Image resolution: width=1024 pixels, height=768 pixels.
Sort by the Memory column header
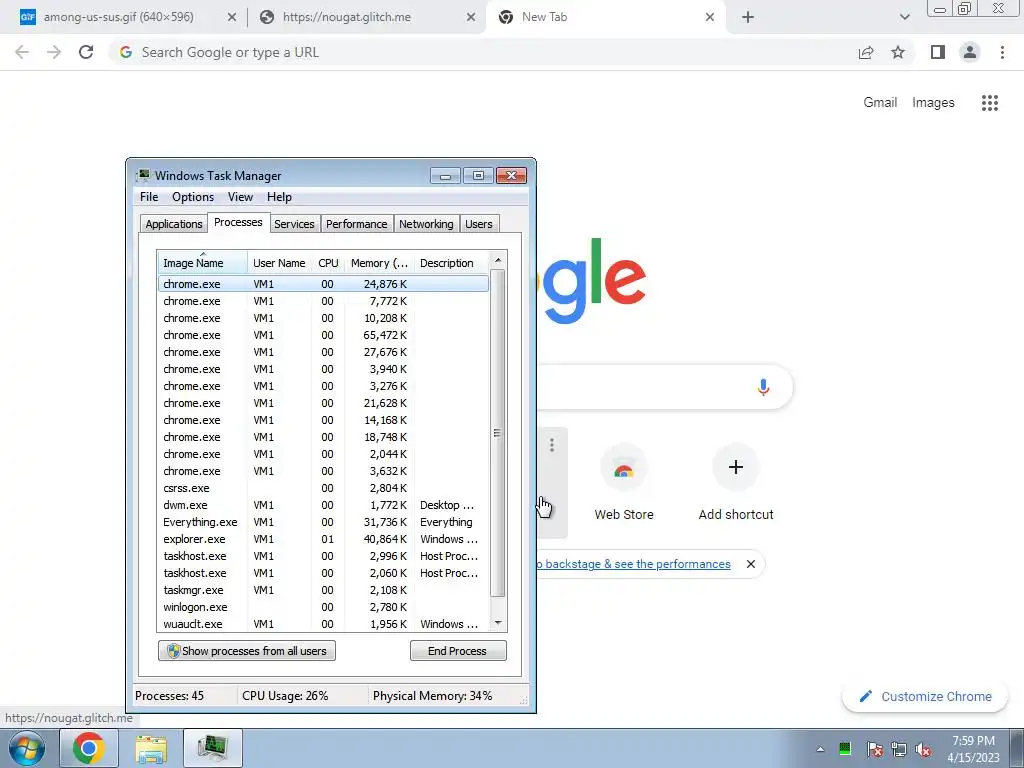379,263
